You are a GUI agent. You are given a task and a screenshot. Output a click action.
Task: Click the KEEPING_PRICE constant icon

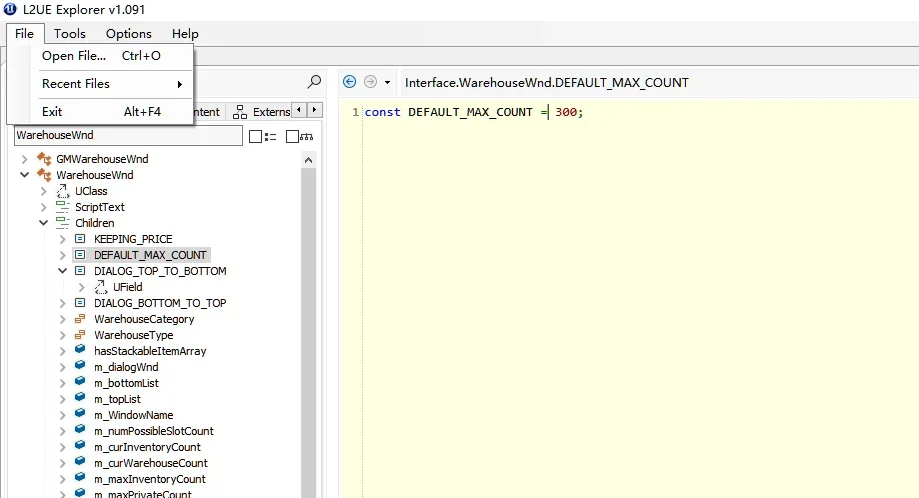pyautogui.click(x=80, y=238)
